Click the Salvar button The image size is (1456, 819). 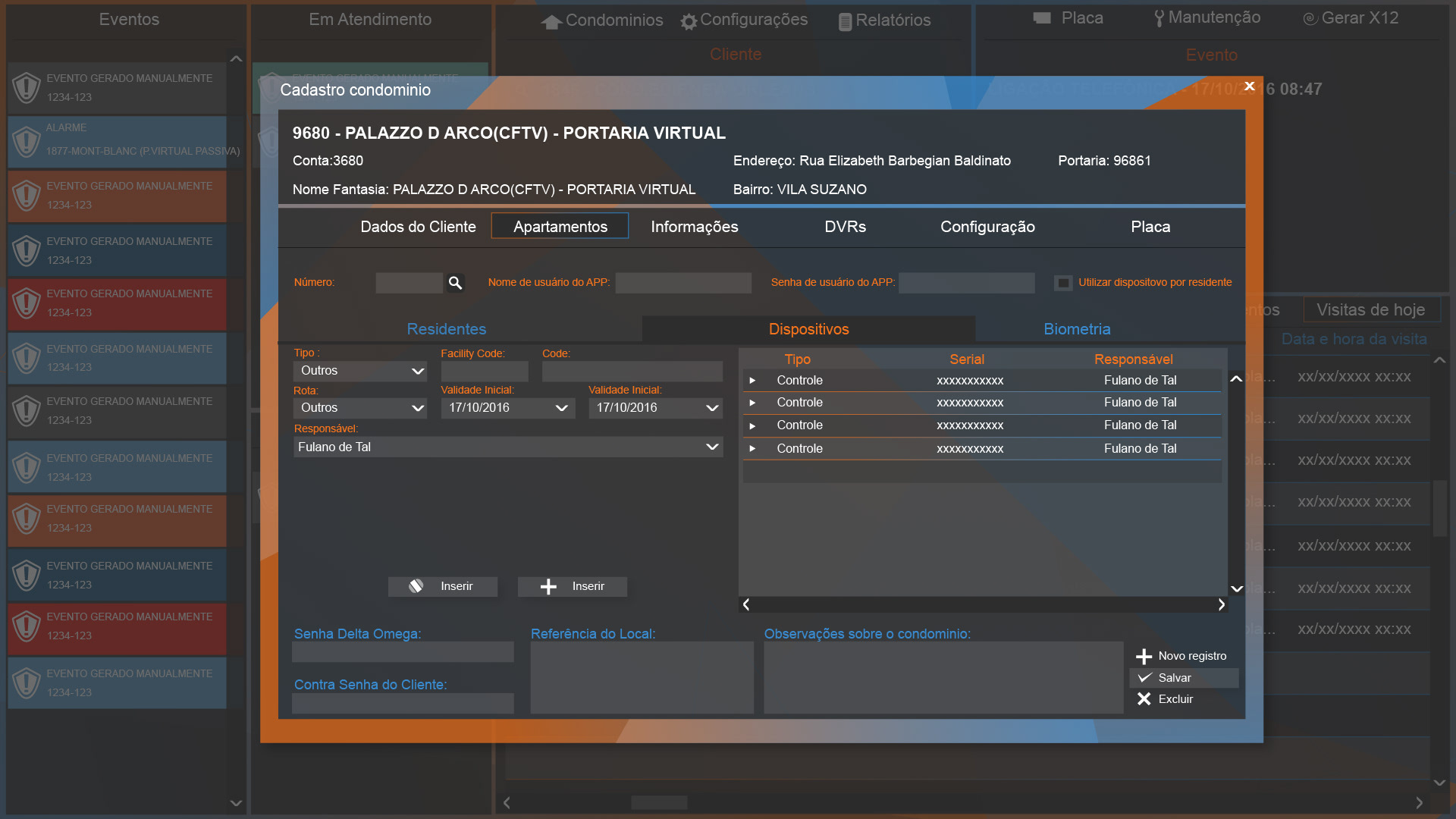coord(1184,678)
